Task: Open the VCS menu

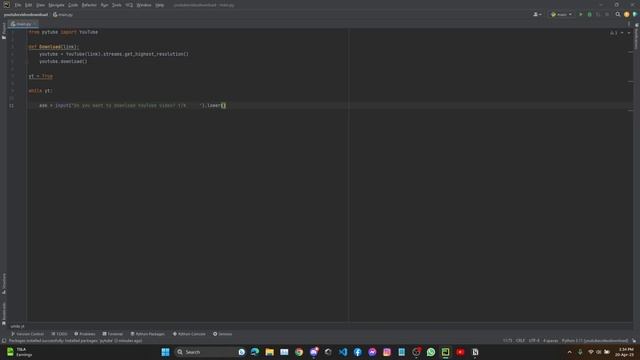Action: coord(129,5)
